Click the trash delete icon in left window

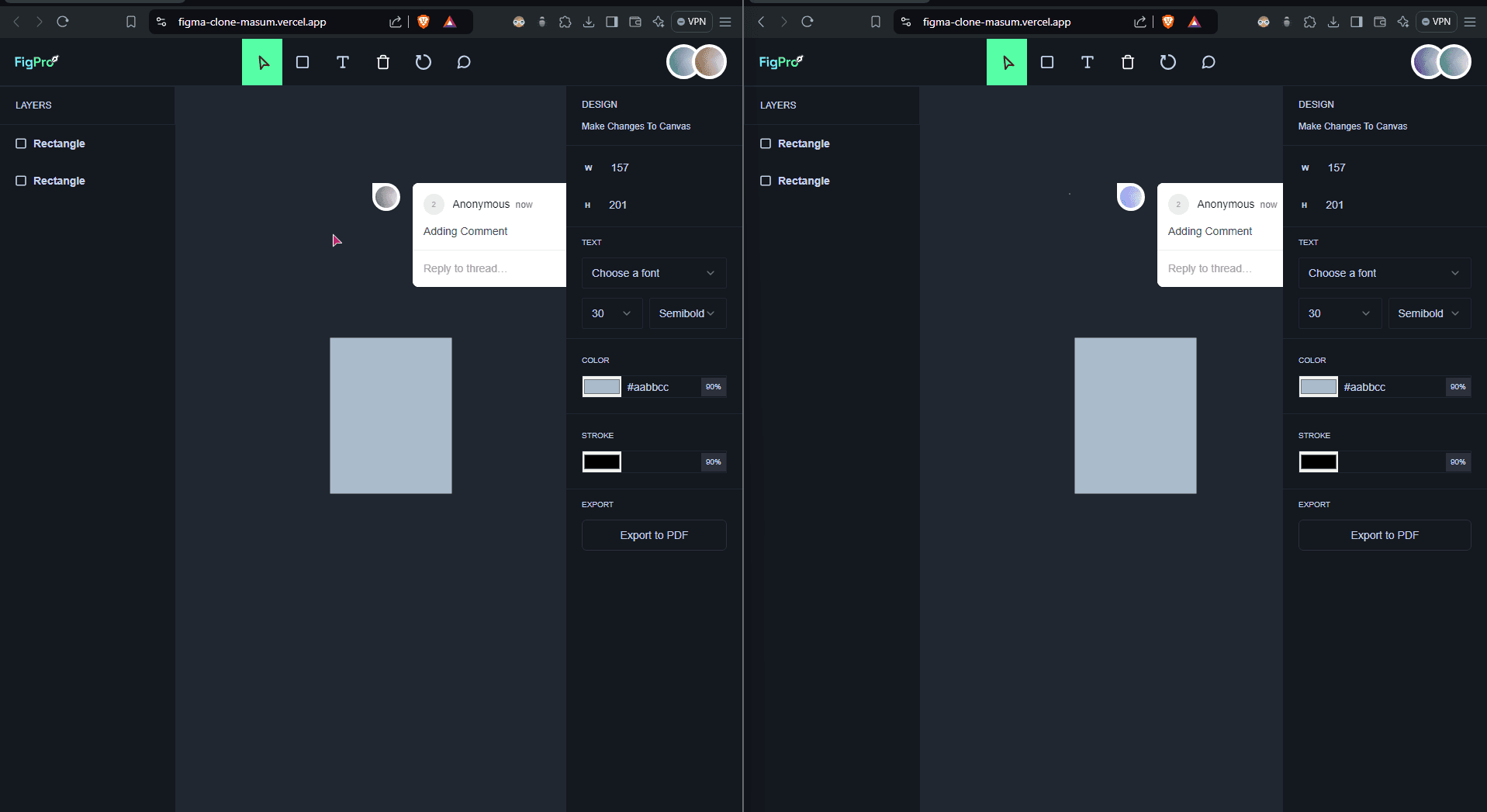coord(383,62)
